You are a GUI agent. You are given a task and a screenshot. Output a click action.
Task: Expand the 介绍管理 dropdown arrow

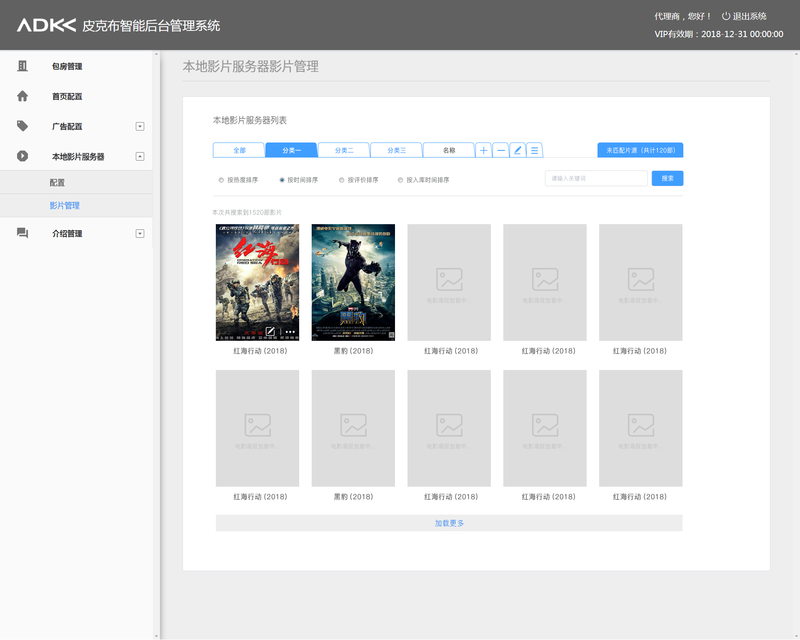coord(140,233)
